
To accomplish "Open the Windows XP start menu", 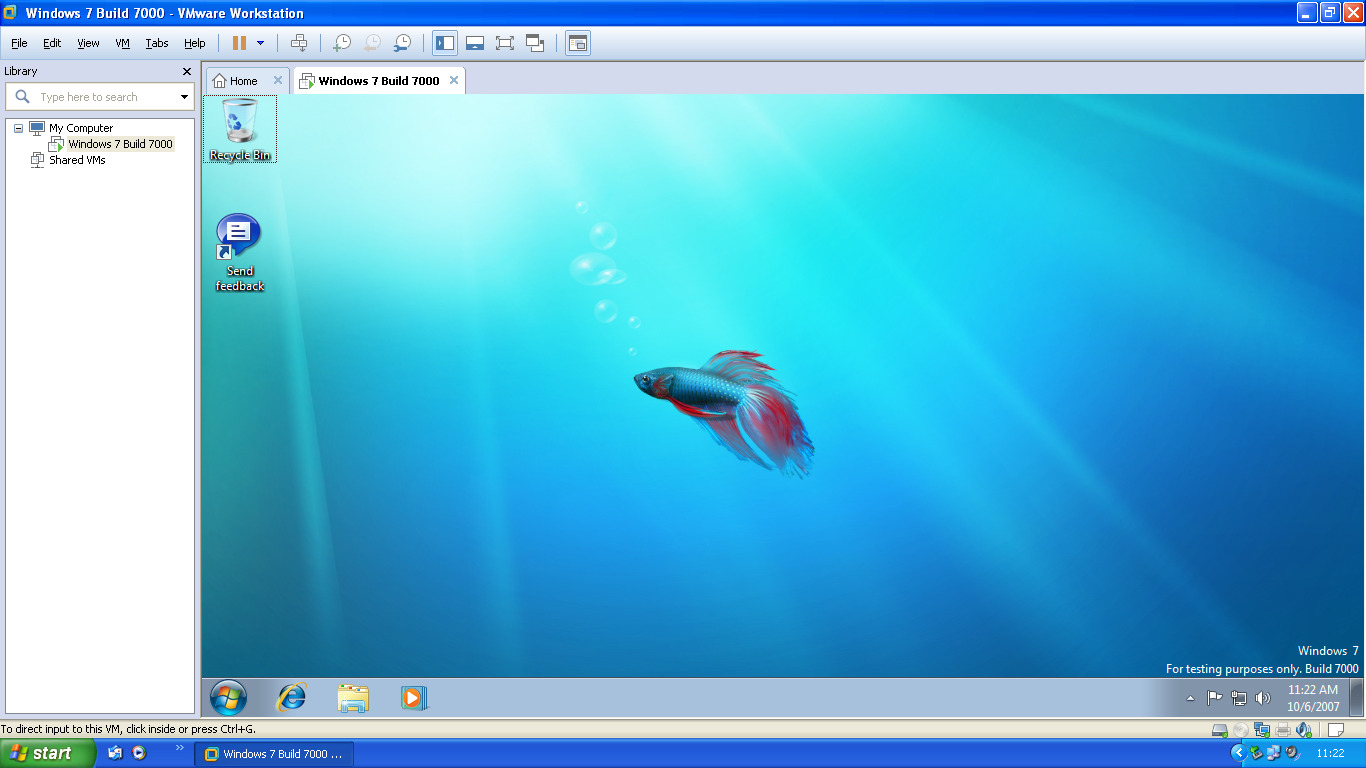I will (x=47, y=754).
